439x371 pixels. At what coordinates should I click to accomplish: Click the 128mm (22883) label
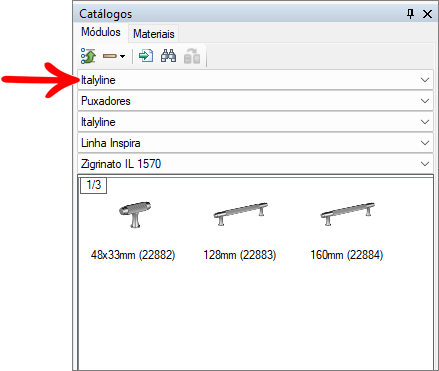click(x=240, y=255)
